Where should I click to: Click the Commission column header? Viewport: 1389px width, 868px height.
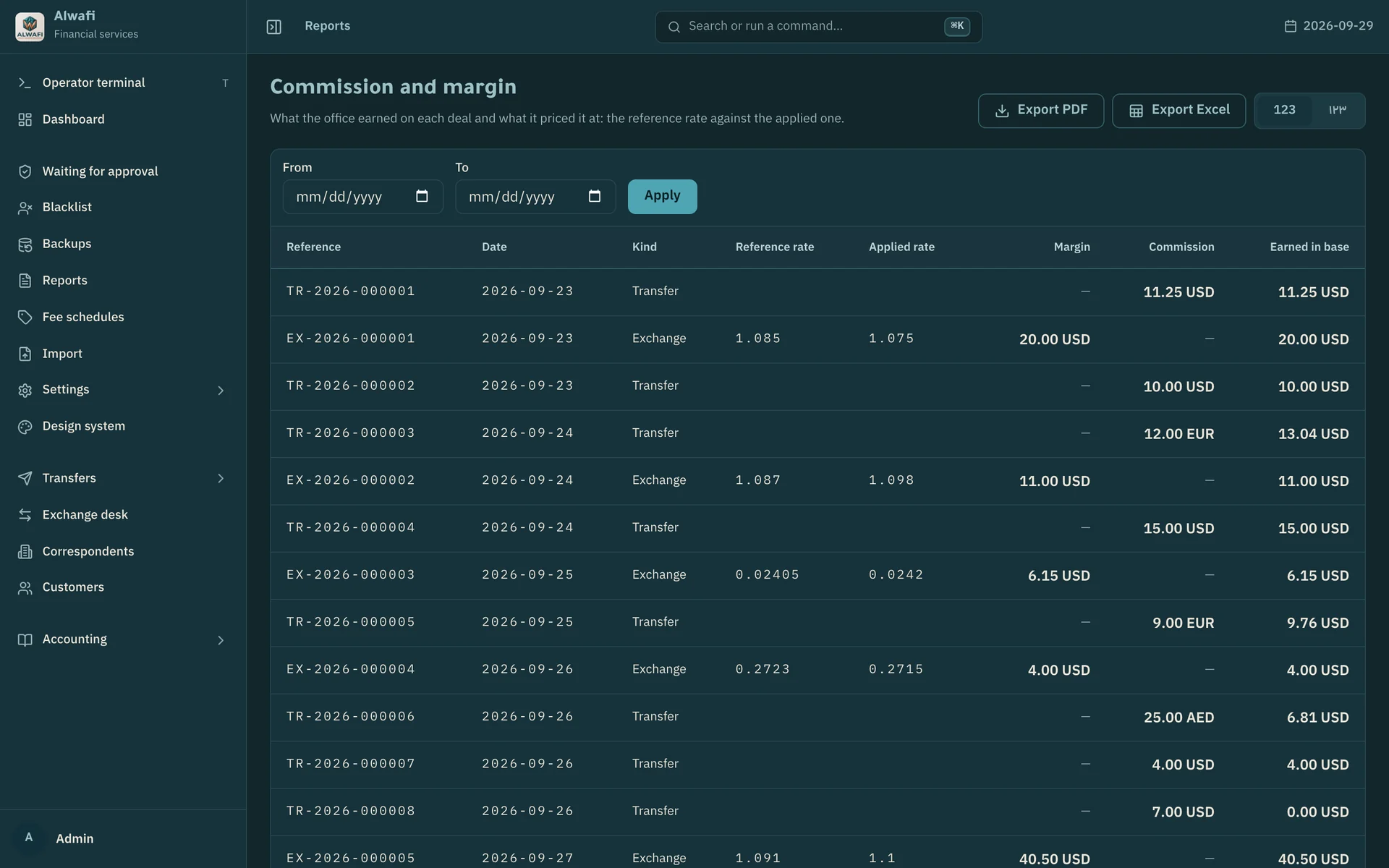click(1181, 247)
